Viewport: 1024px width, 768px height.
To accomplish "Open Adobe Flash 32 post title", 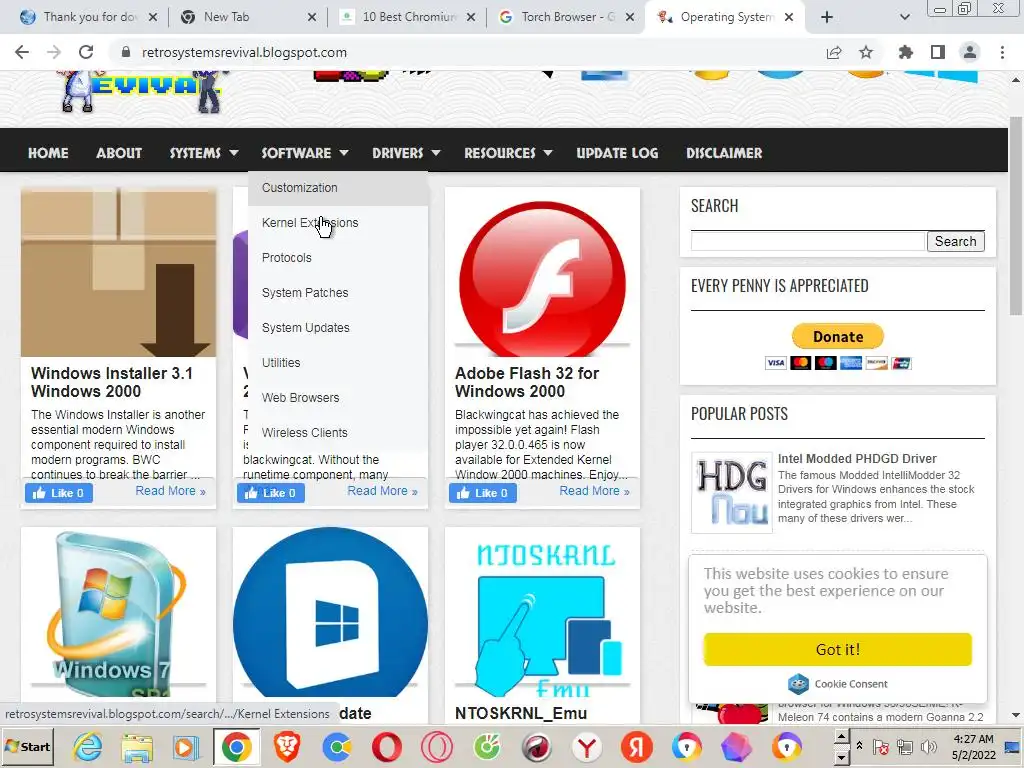I will click(527, 382).
